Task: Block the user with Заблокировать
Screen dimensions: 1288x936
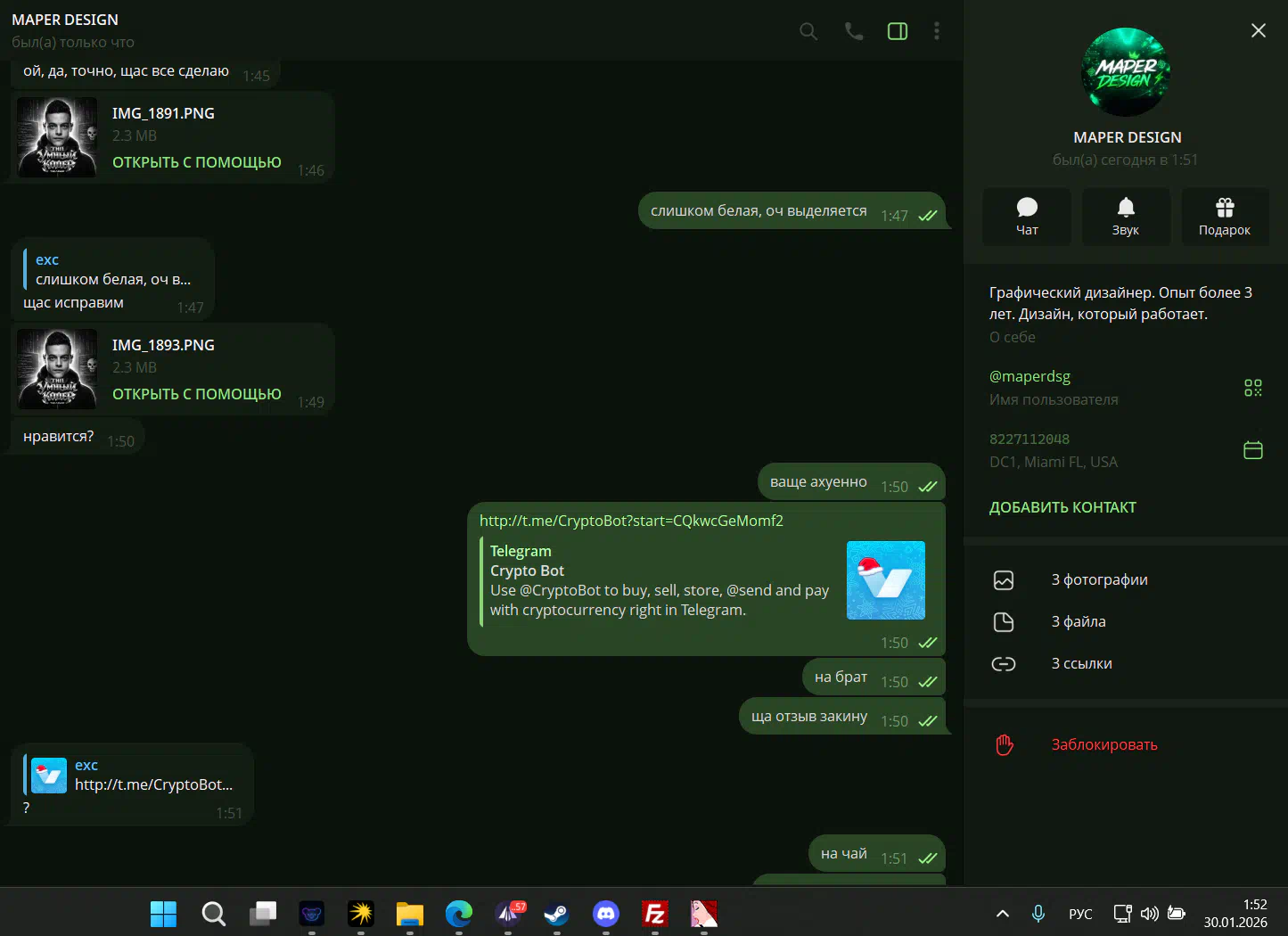Action: (1103, 745)
